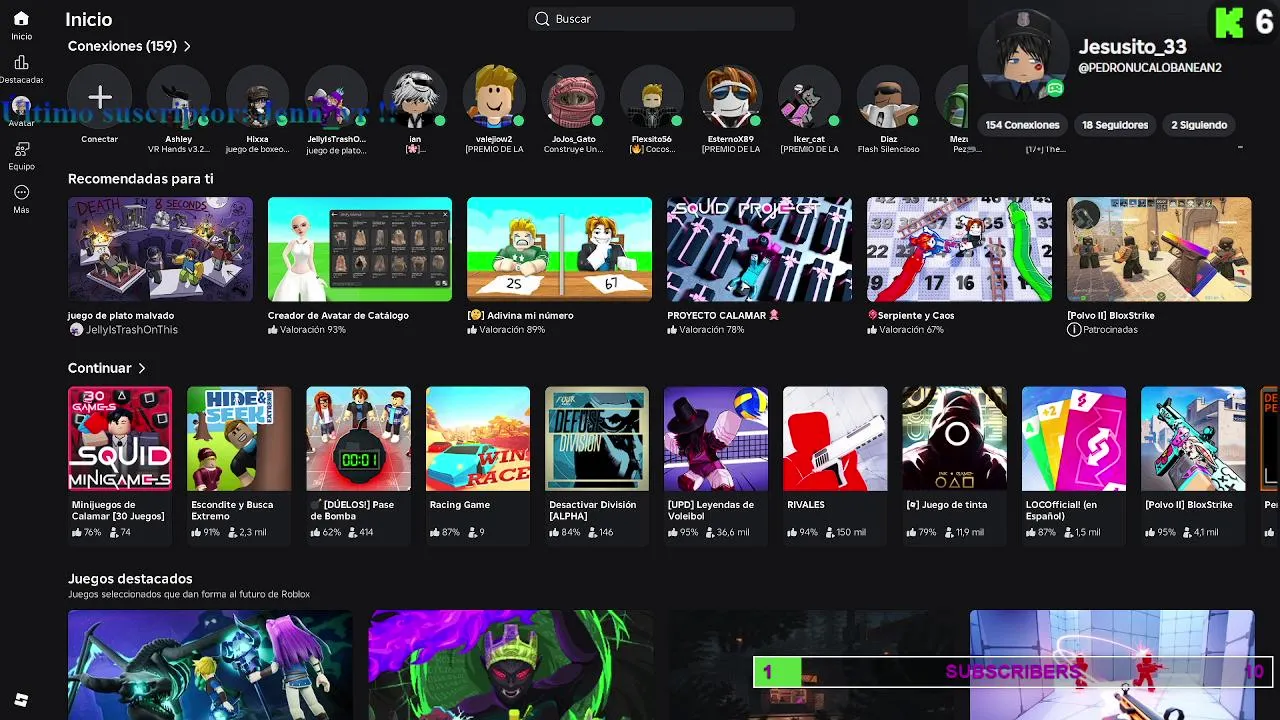Image resolution: width=1280 pixels, height=720 pixels.
Task: Click the @PEDRONUCALOBANEAN2 username text
Action: pos(1150,68)
